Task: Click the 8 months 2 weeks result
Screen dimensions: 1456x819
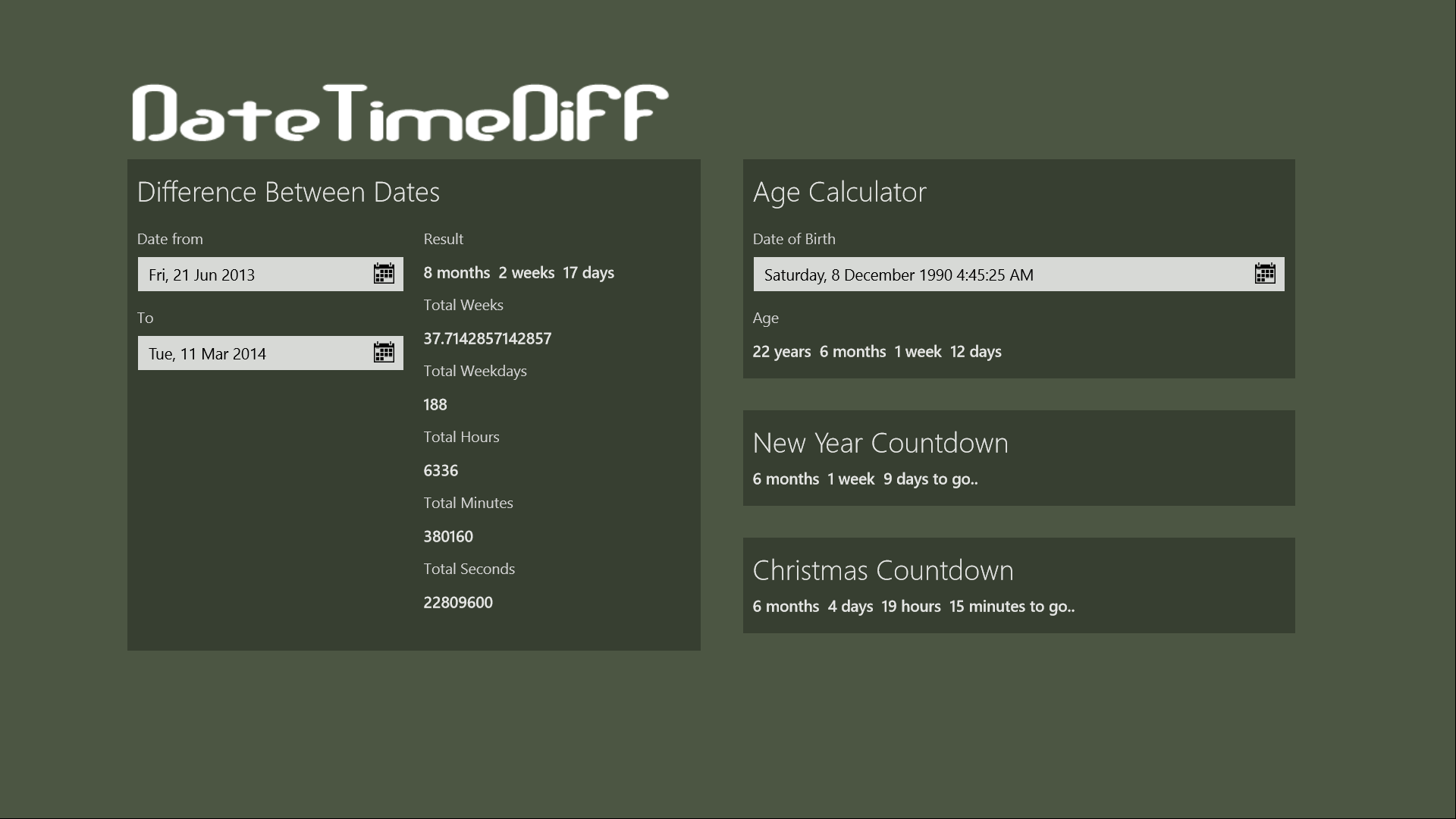Action: [x=519, y=273]
